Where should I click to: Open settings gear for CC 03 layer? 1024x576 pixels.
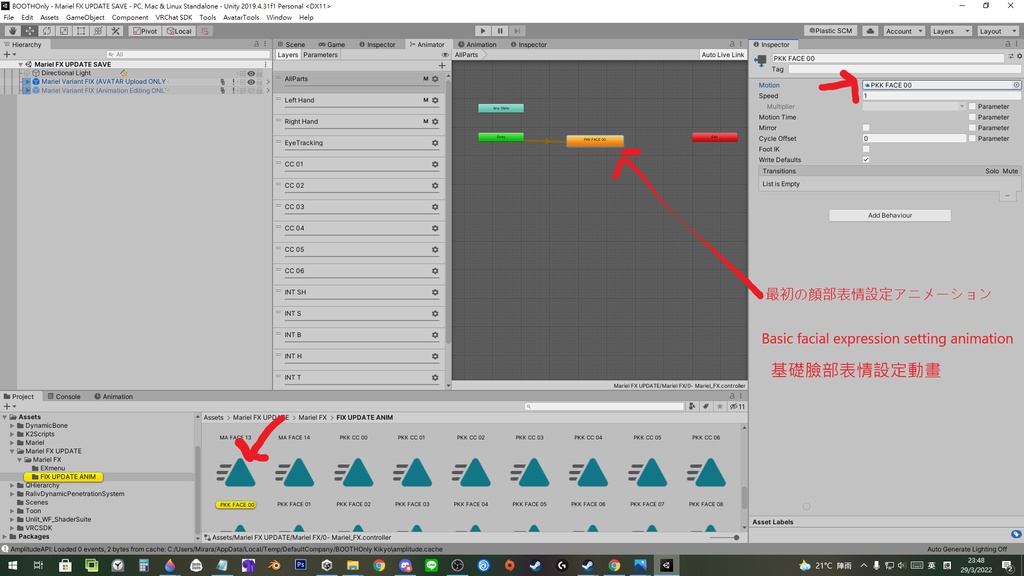tap(435, 207)
